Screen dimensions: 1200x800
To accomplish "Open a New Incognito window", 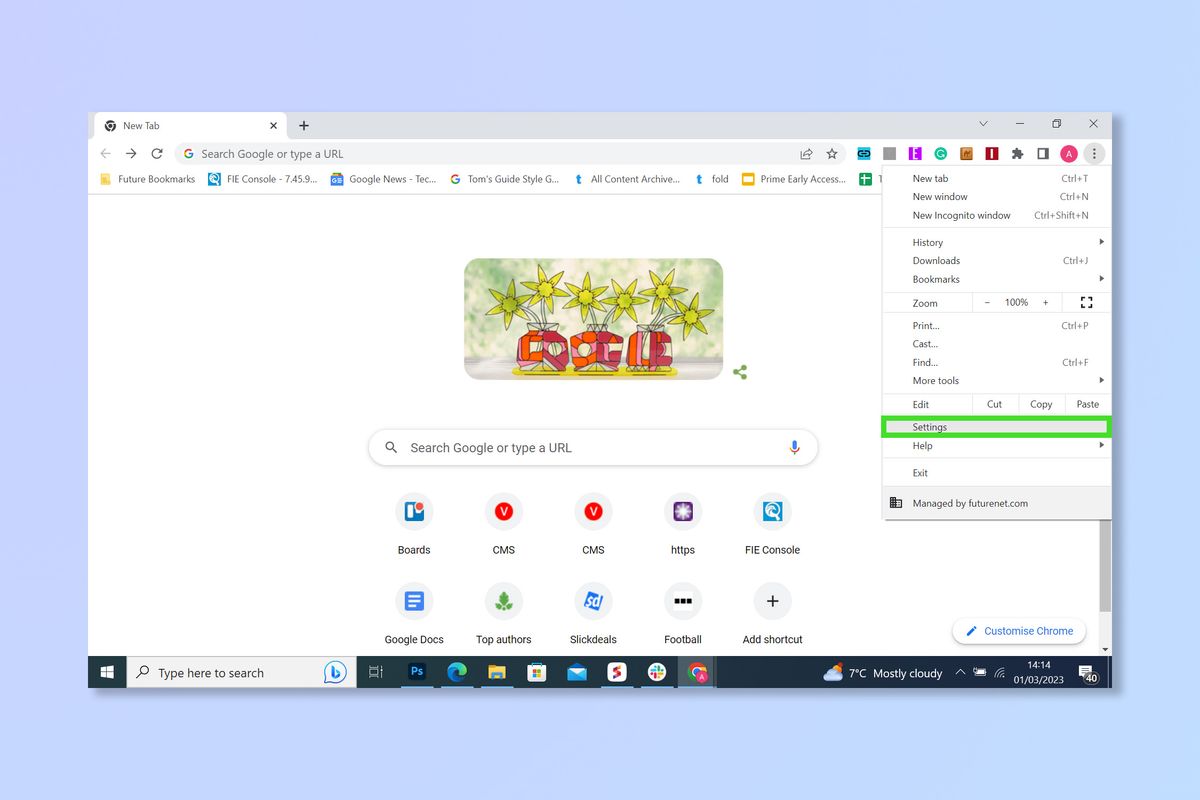I will [x=961, y=215].
